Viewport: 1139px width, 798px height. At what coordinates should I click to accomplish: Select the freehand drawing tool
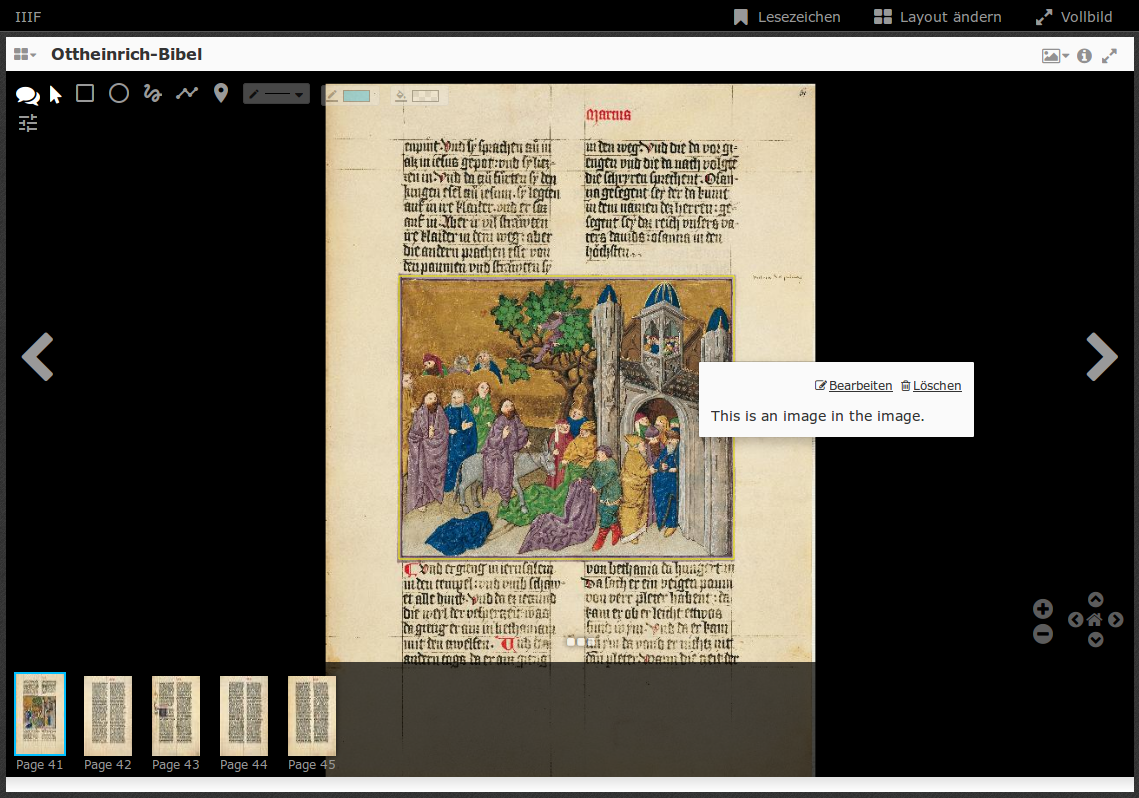pos(153,93)
